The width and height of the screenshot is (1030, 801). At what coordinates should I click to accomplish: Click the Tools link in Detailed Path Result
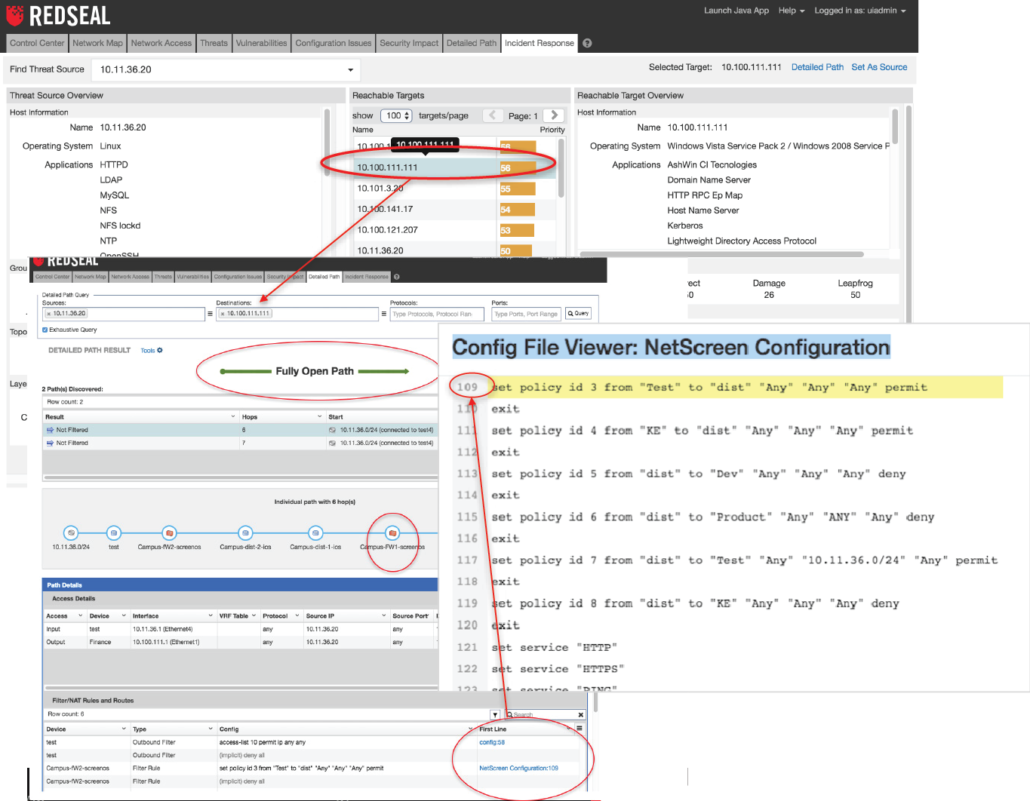[148, 350]
